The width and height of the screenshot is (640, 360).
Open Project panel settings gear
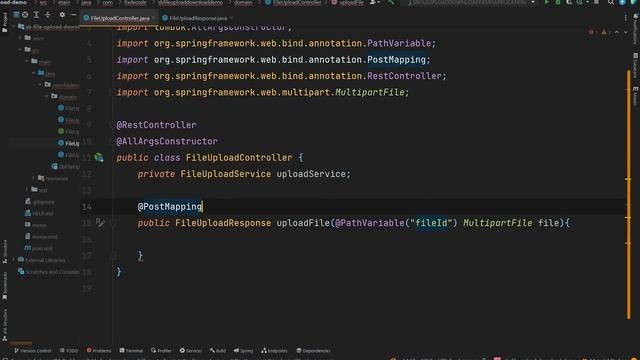click(x=62, y=15)
